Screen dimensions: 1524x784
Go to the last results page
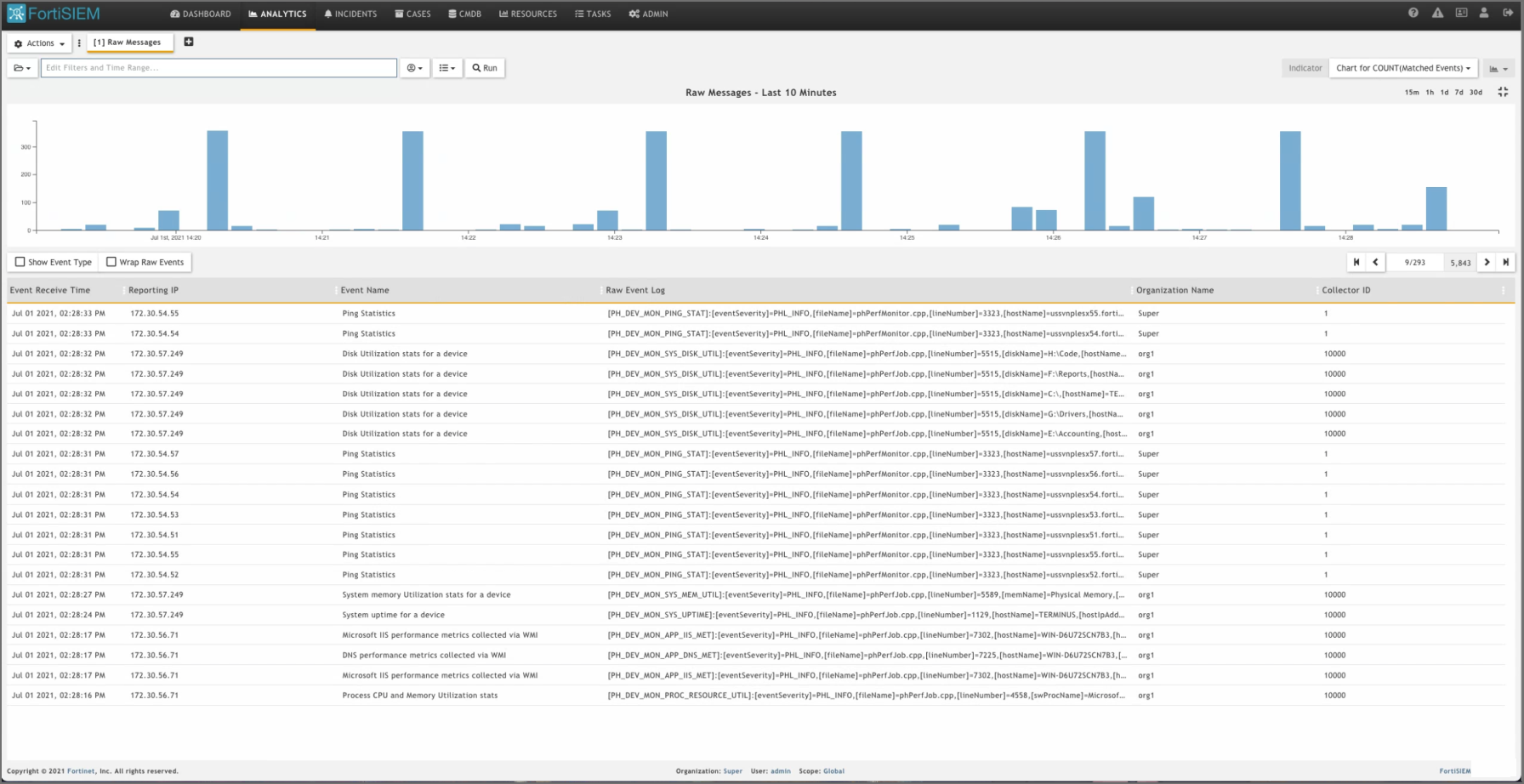(x=1506, y=262)
